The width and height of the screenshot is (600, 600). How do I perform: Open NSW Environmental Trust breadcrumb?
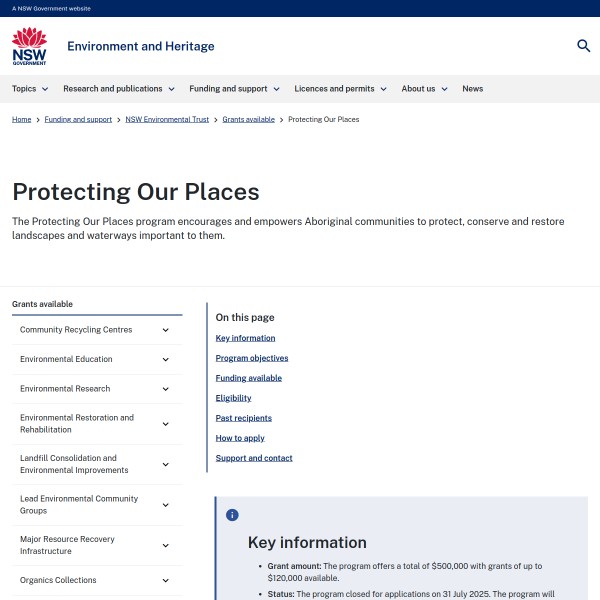(167, 119)
